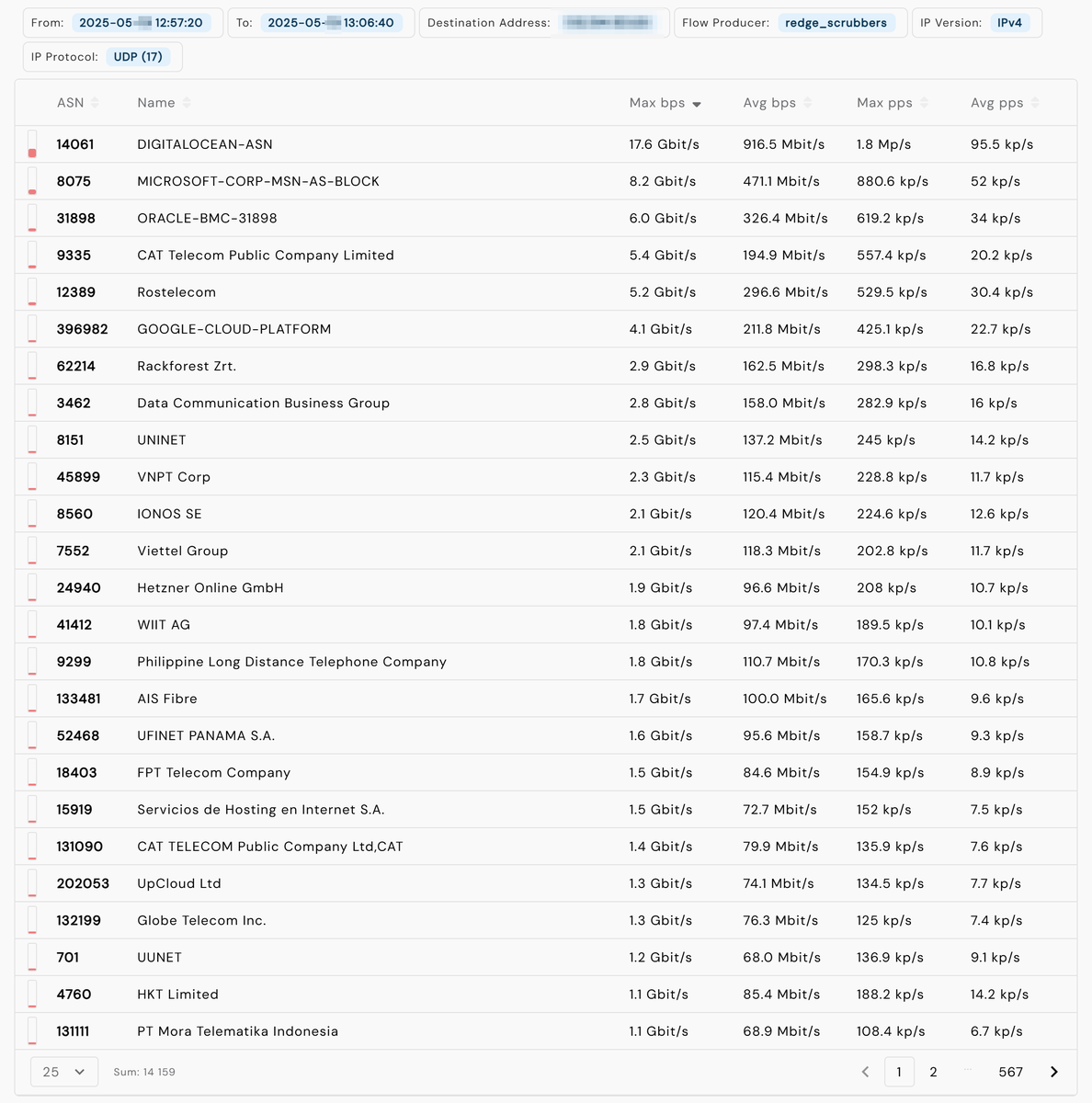The height and width of the screenshot is (1103, 1092).
Task: Open IP Version filter IPv4
Action: (x=1009, y=23)
